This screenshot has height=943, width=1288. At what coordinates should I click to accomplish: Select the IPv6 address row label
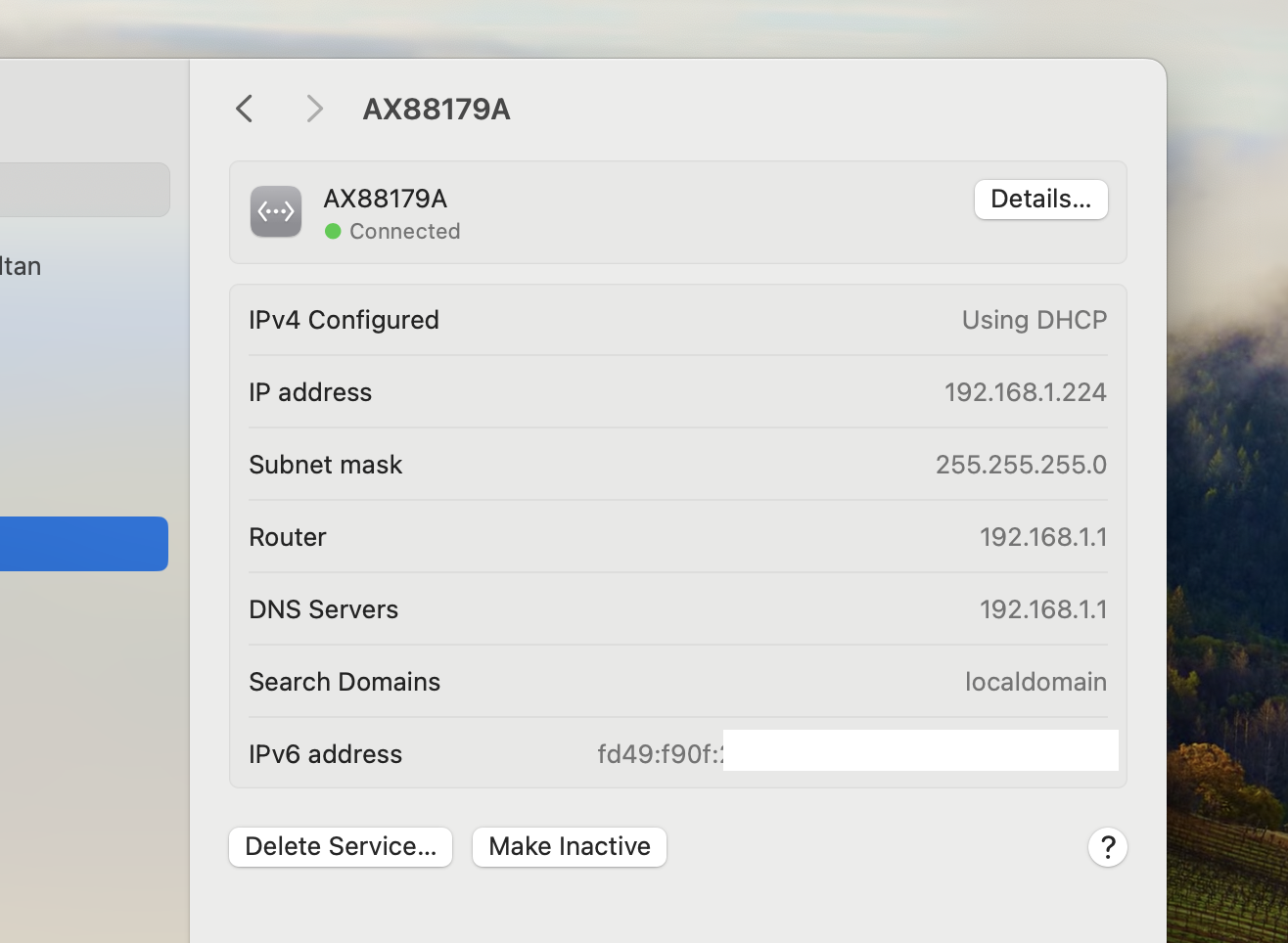click(325, 754)
